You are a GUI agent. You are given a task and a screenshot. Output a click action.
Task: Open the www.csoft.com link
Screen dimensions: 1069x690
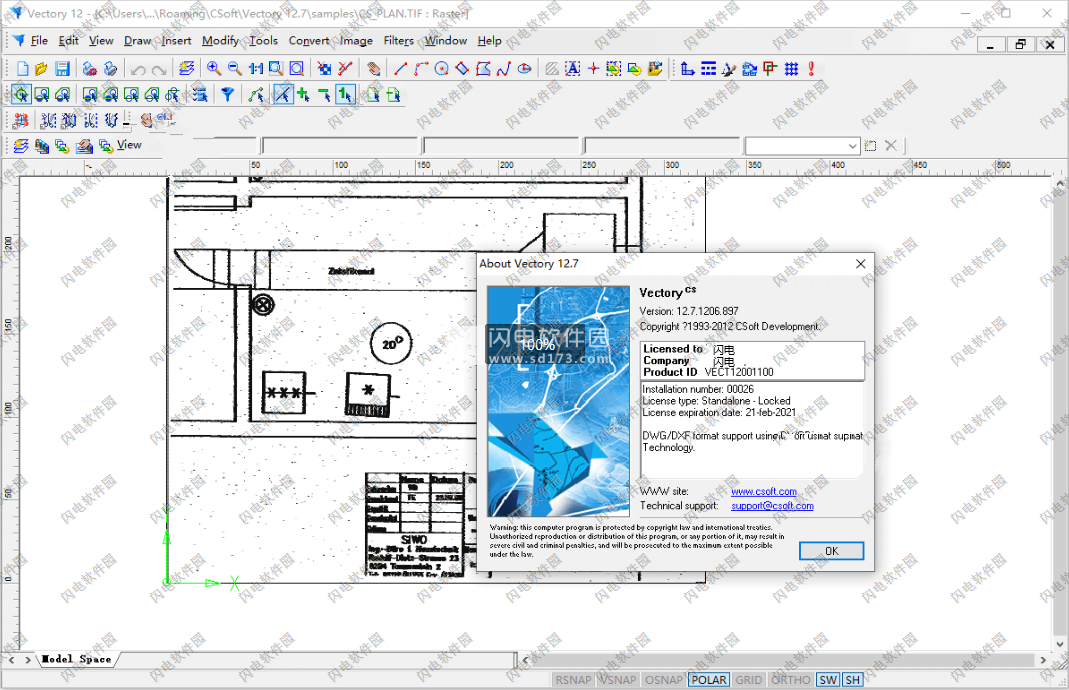[x=764, y=491]
